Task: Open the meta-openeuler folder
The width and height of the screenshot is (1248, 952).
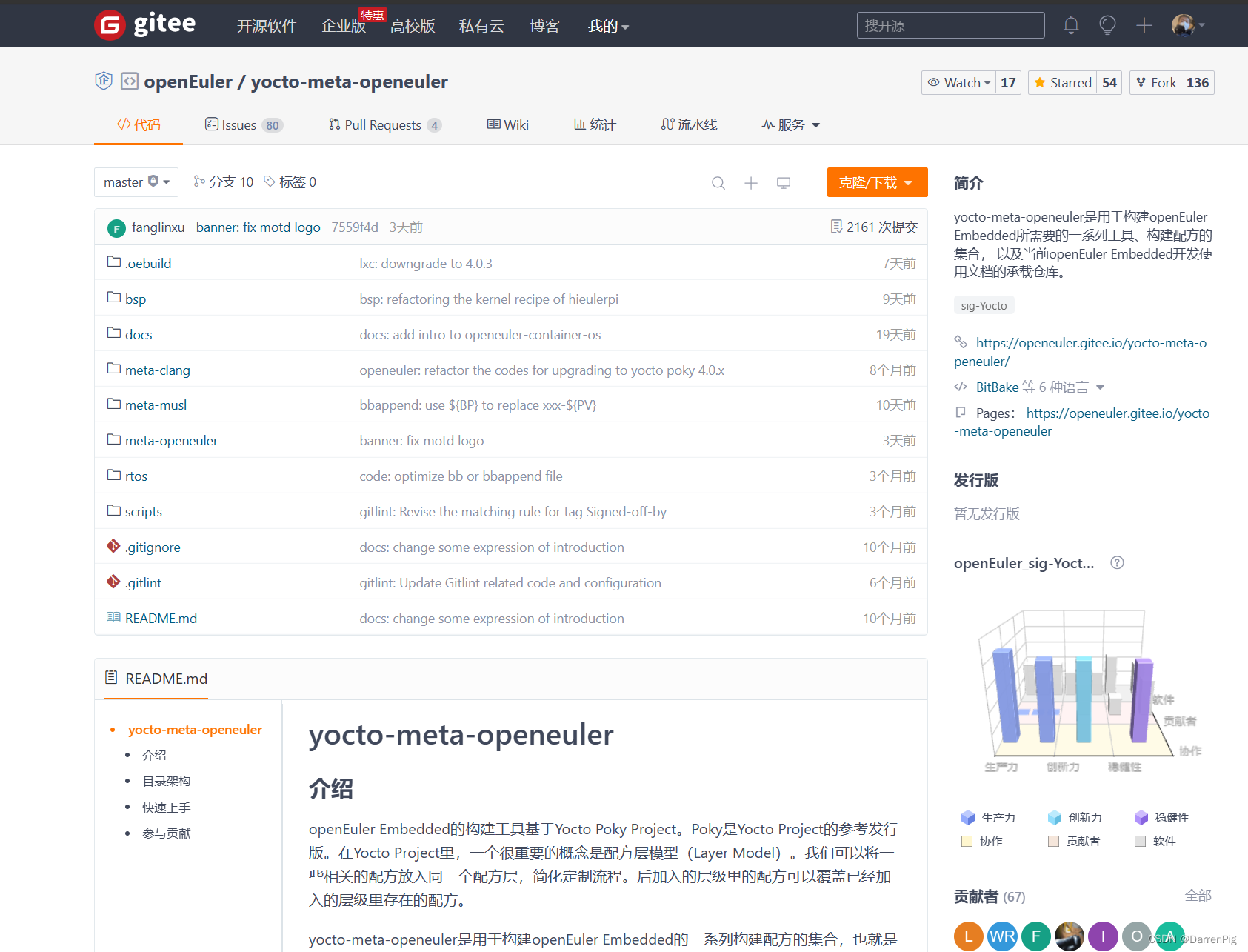Action: click(x=171, y=440)
